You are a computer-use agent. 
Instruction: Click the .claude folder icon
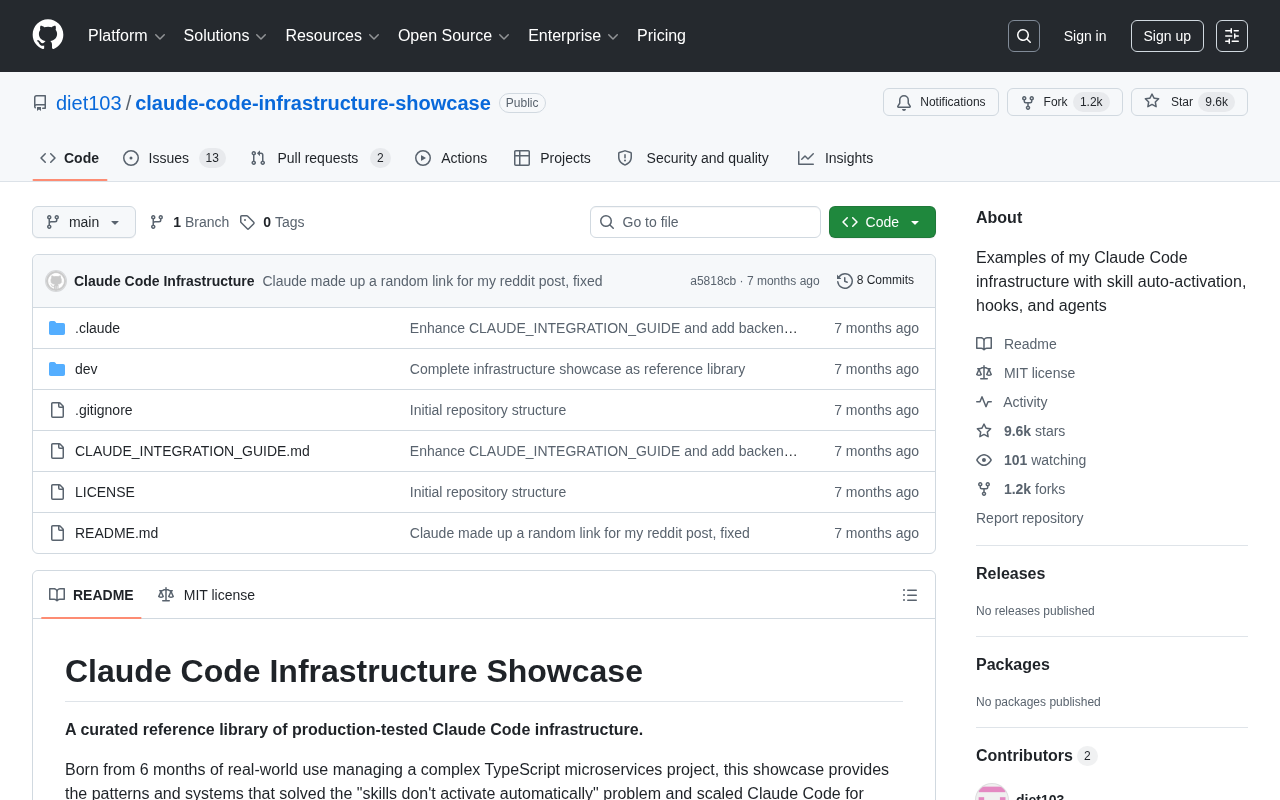point(57,328)
